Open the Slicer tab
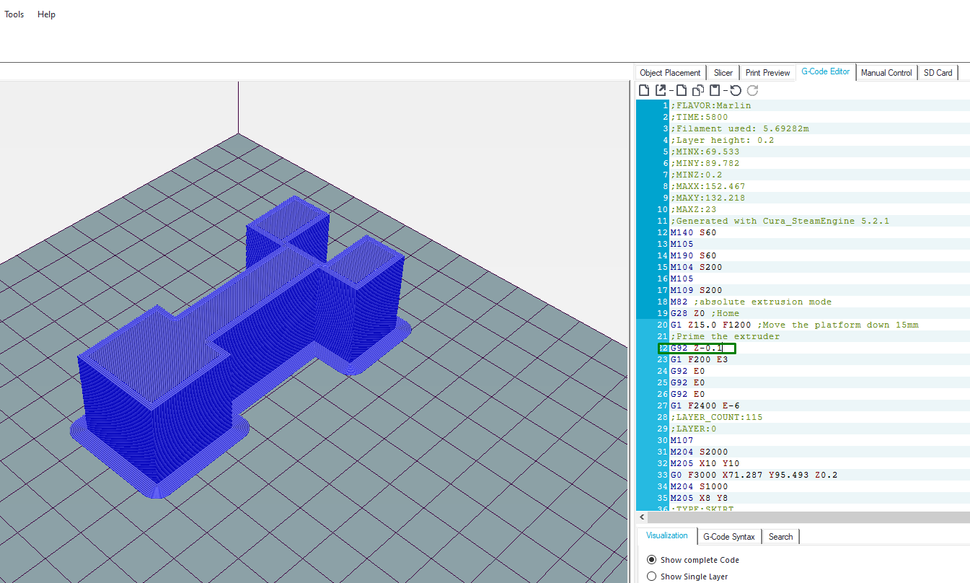Image resolution: width=970 pixels, height=583 pixels. [722, 72]
